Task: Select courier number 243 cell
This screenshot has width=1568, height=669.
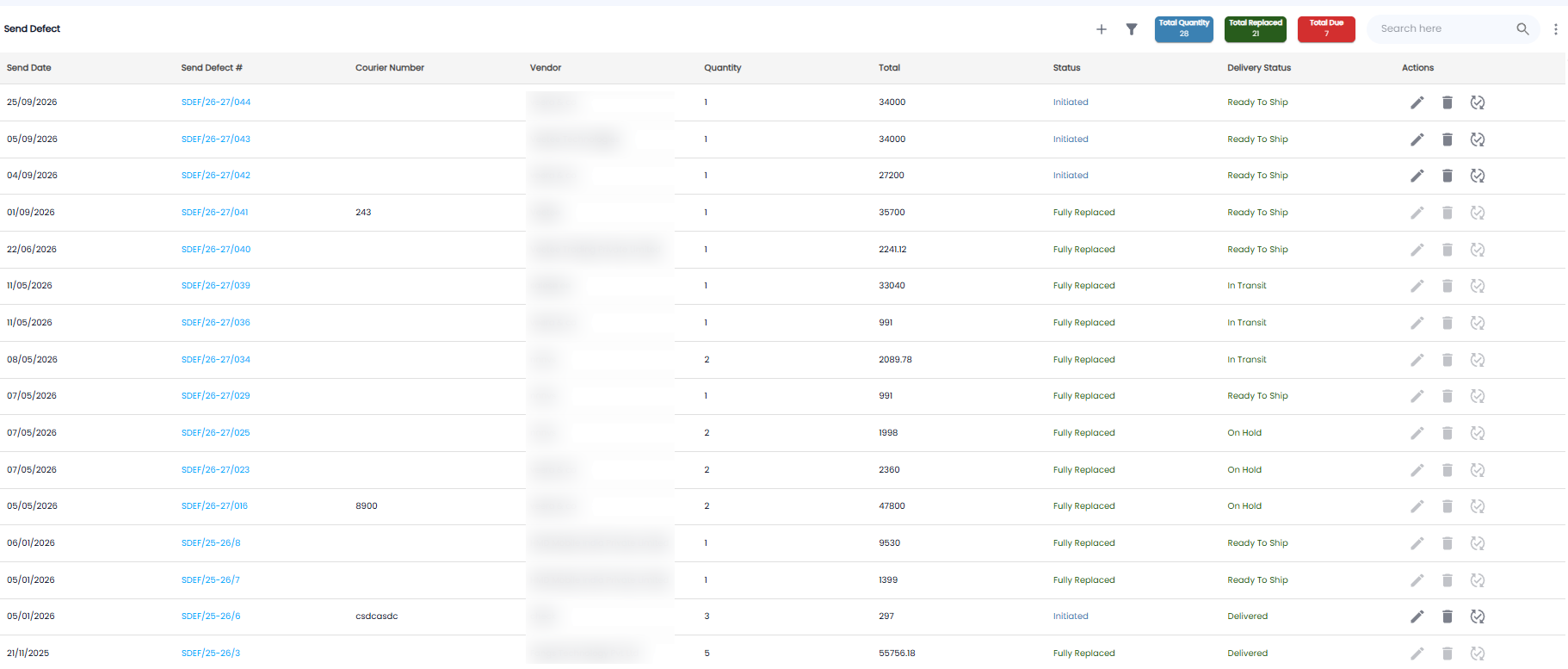Action: (x=363, y=213)
